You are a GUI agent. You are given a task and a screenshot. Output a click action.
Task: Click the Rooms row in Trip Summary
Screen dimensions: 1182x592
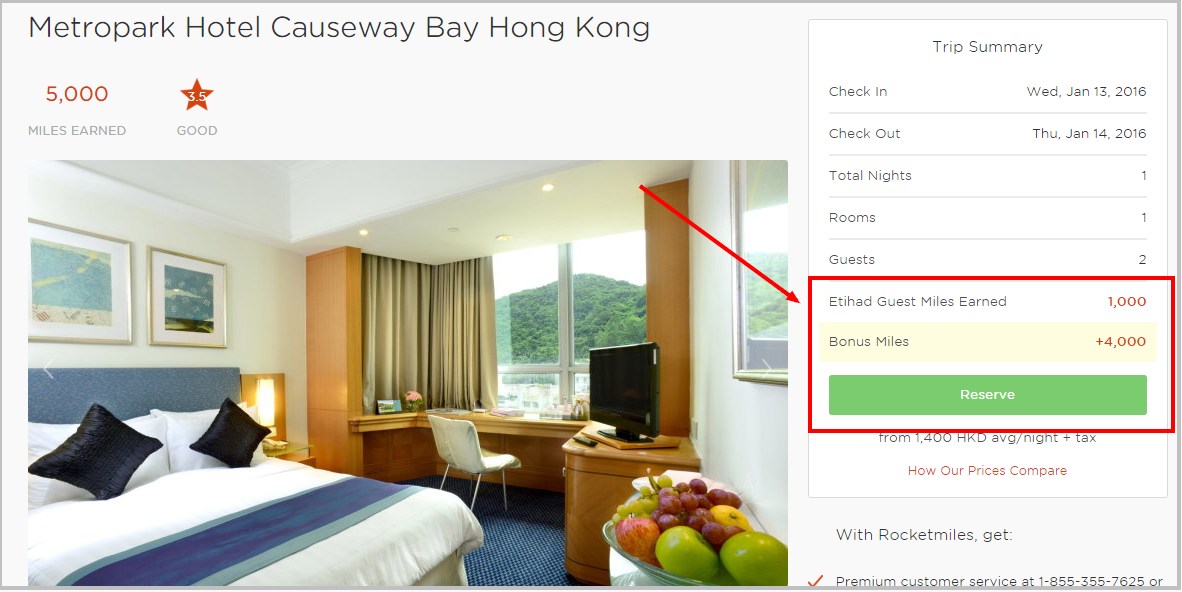pos(988,218)
